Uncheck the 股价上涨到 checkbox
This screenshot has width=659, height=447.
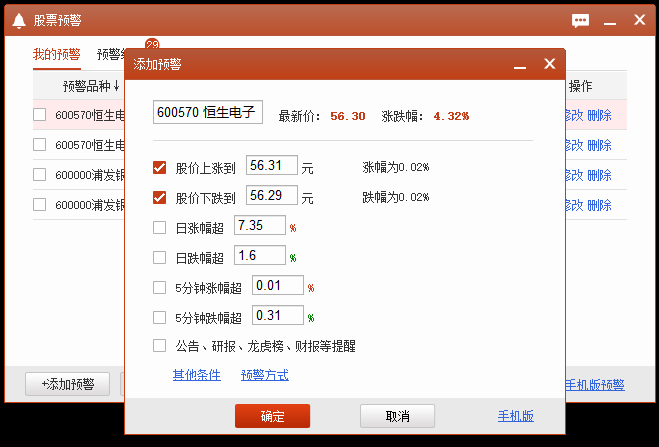point(160,167)
